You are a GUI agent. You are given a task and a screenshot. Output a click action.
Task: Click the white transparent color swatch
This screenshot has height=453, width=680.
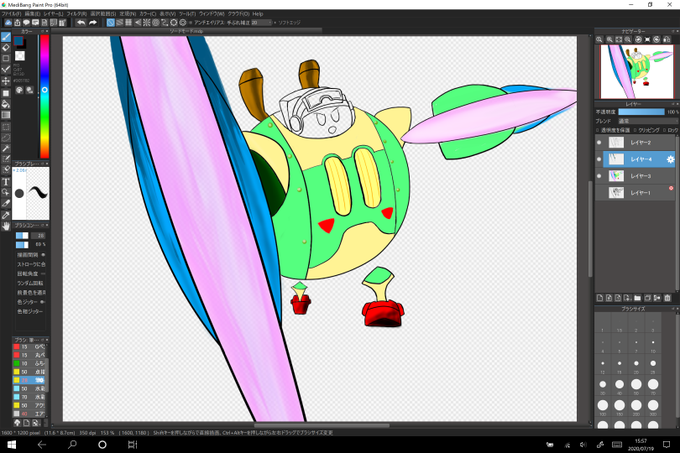pyautogui.click(x=20, y=56)
